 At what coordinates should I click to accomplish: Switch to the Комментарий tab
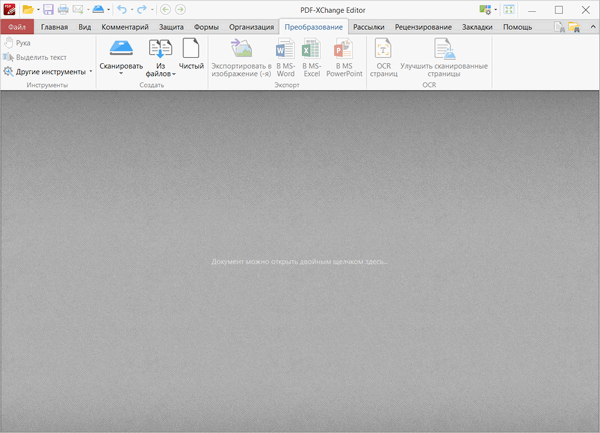[x=125, y=26]
